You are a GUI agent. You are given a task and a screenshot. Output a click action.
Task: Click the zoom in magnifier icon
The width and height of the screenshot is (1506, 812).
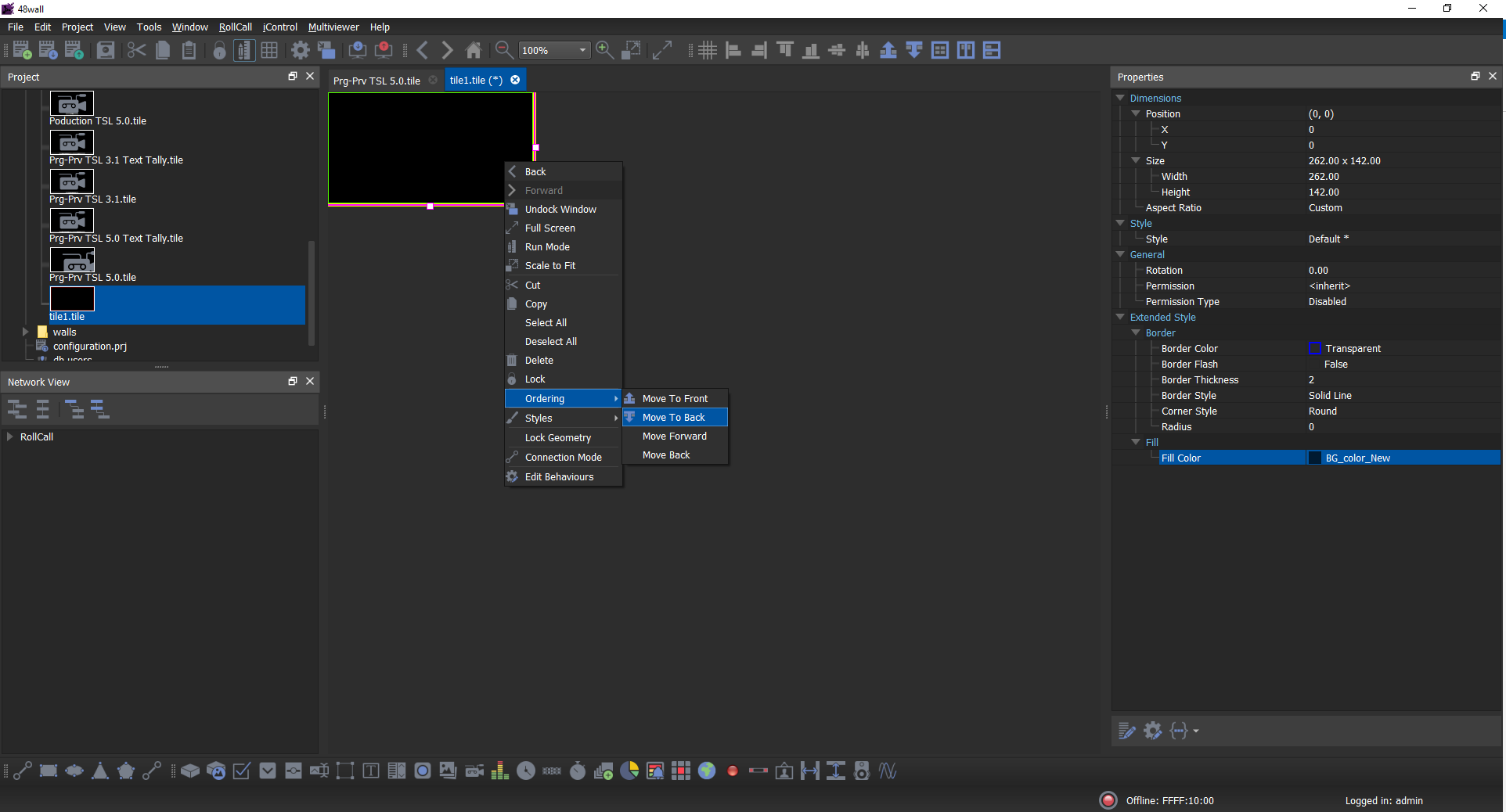tap(604, 50)
